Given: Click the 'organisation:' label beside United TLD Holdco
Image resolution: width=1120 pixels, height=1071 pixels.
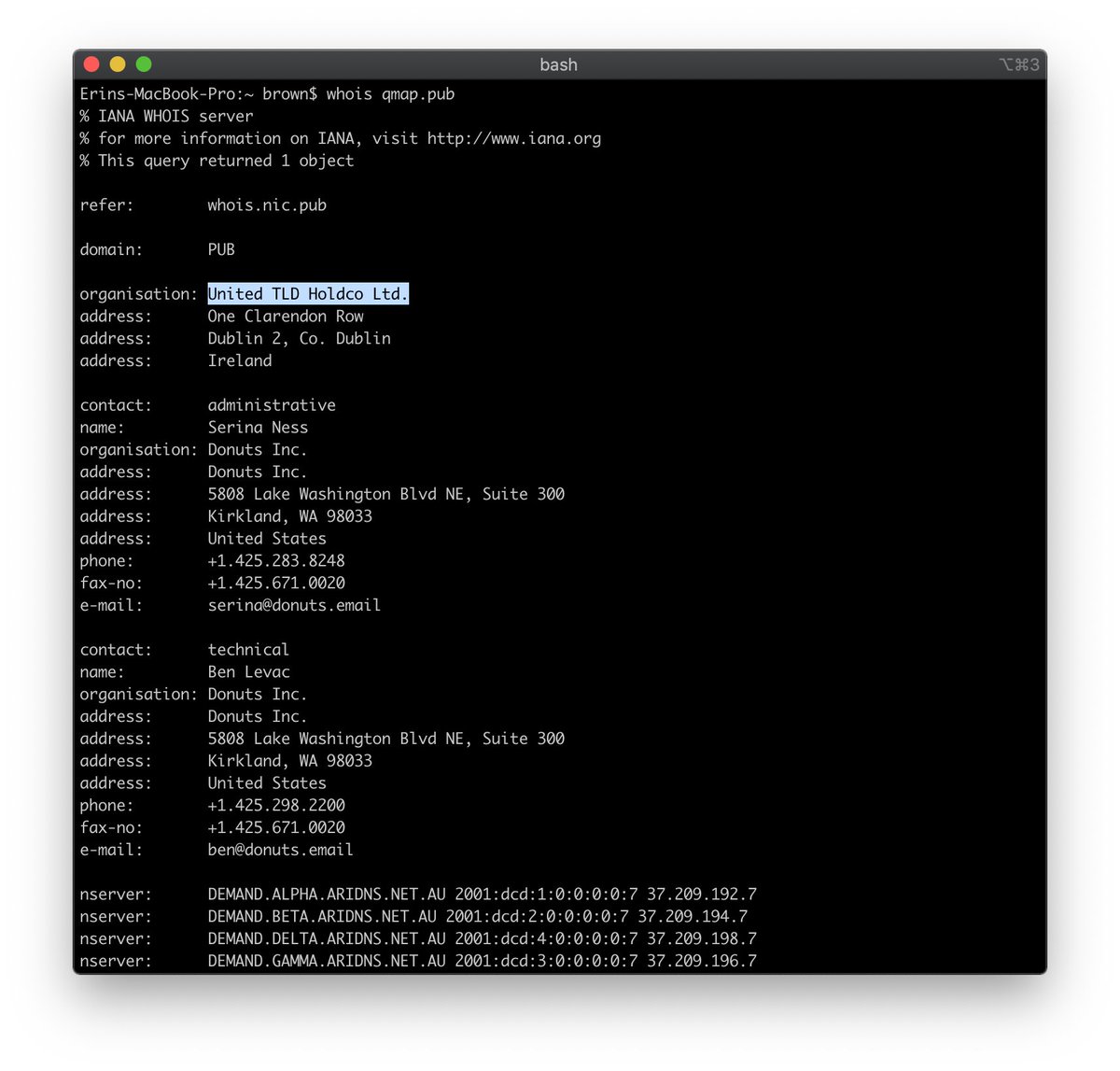Looking at the screenshot, I should coord(138,294).
